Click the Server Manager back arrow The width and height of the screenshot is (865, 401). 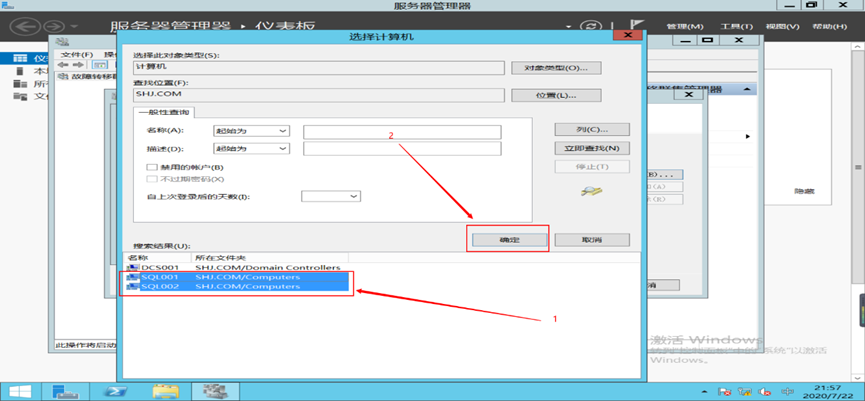[x=26, y=26]
